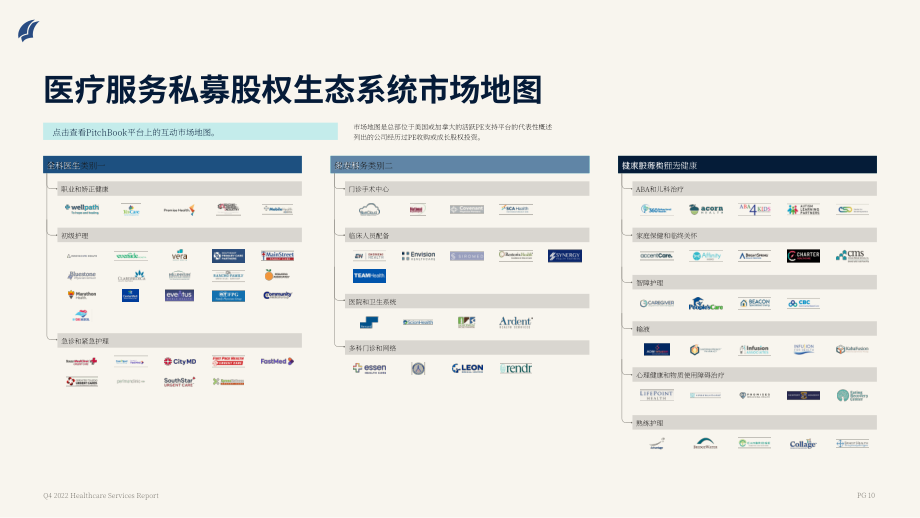Screen dimensions: 920x518
Task: Click the market map description paragraph
Action: (452, 132)
